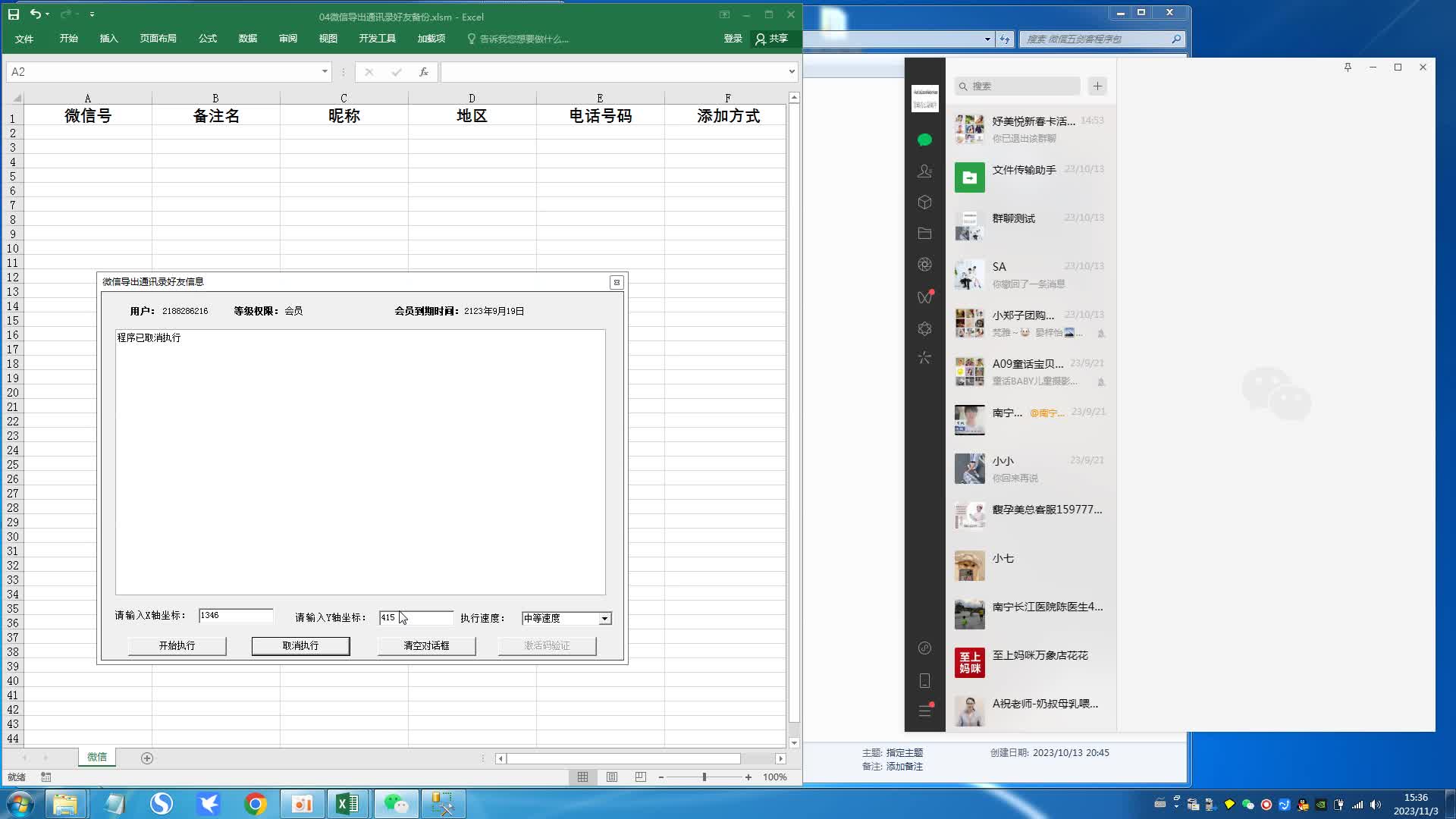Screen dimensions: 1456x819
Task: Click the Y轴坐标 input field
Action: 416,618
